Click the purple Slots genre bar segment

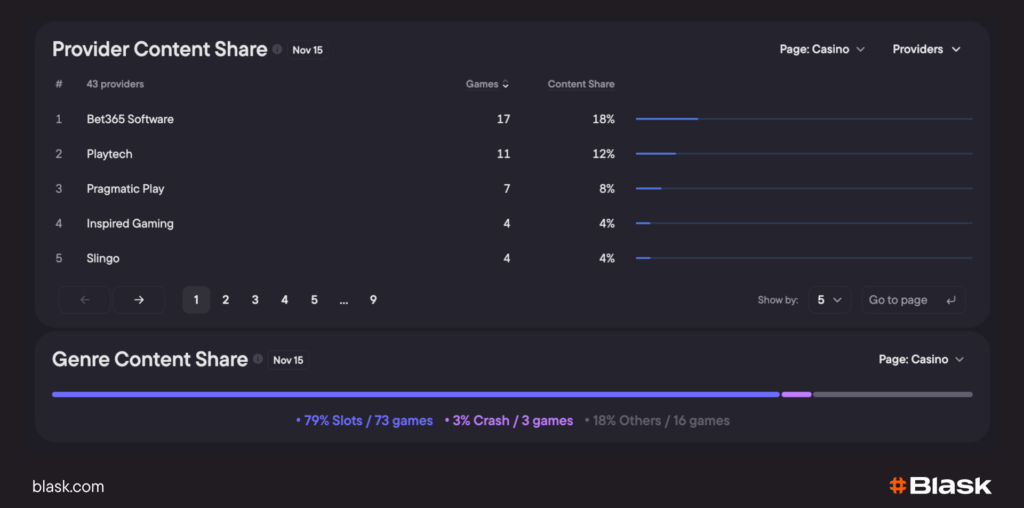415,394
